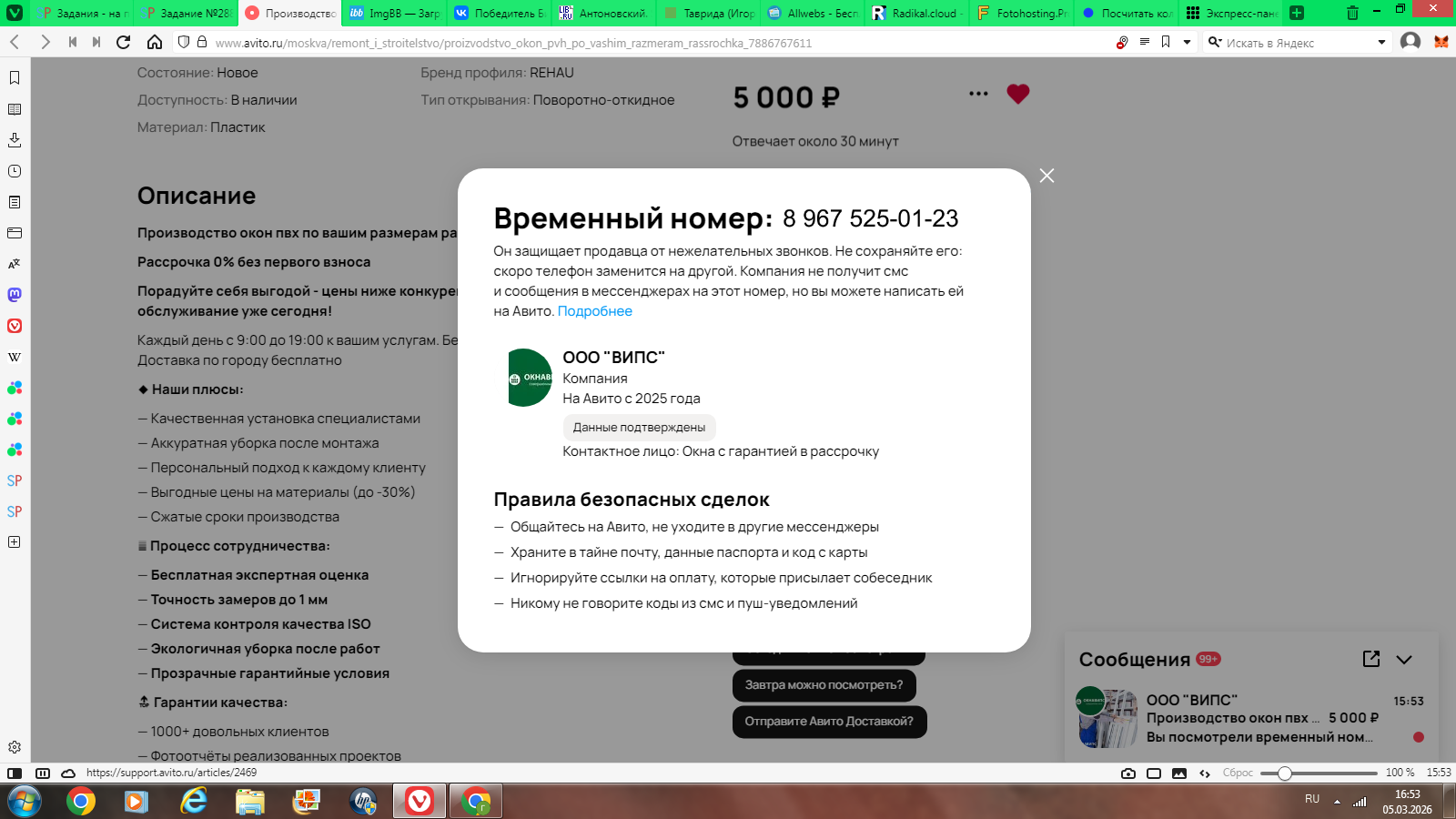Open a new browser tab

click(x=1297, y=13)
